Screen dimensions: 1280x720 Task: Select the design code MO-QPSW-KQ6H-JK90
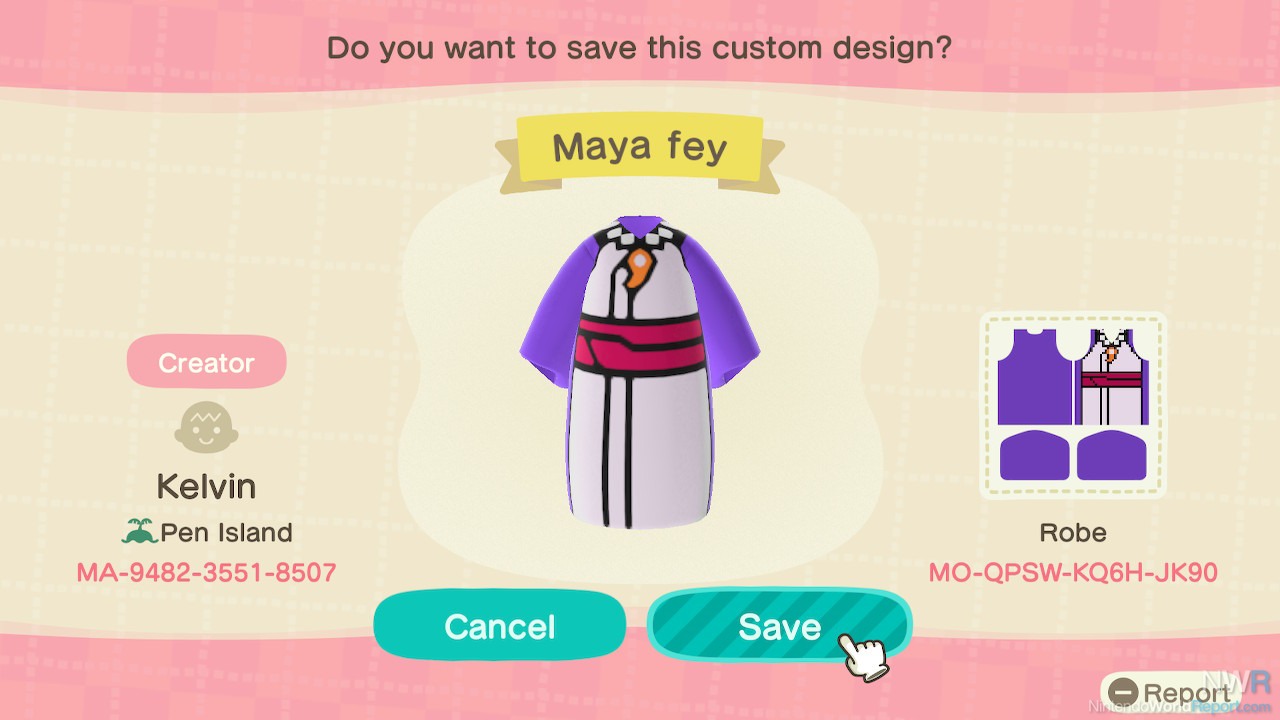tap(1073, 573)
